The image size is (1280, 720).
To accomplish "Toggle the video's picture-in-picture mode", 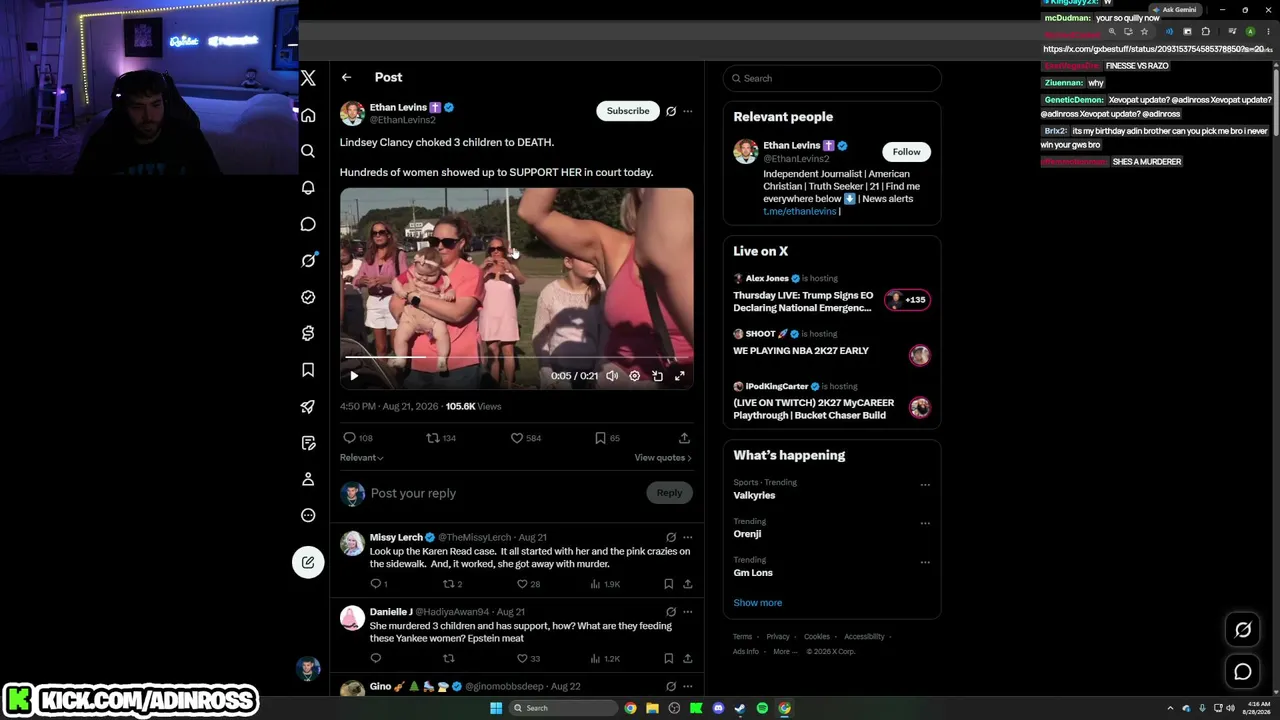I will (657, 376).
